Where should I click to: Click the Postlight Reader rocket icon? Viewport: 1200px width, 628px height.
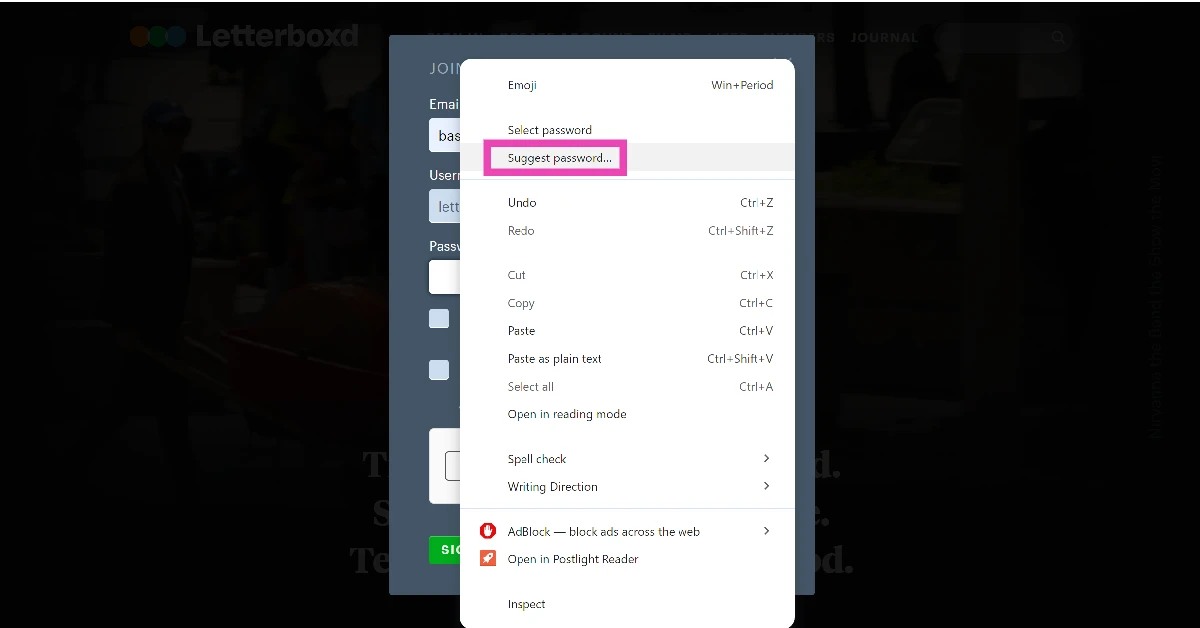(x=488, y=559)
